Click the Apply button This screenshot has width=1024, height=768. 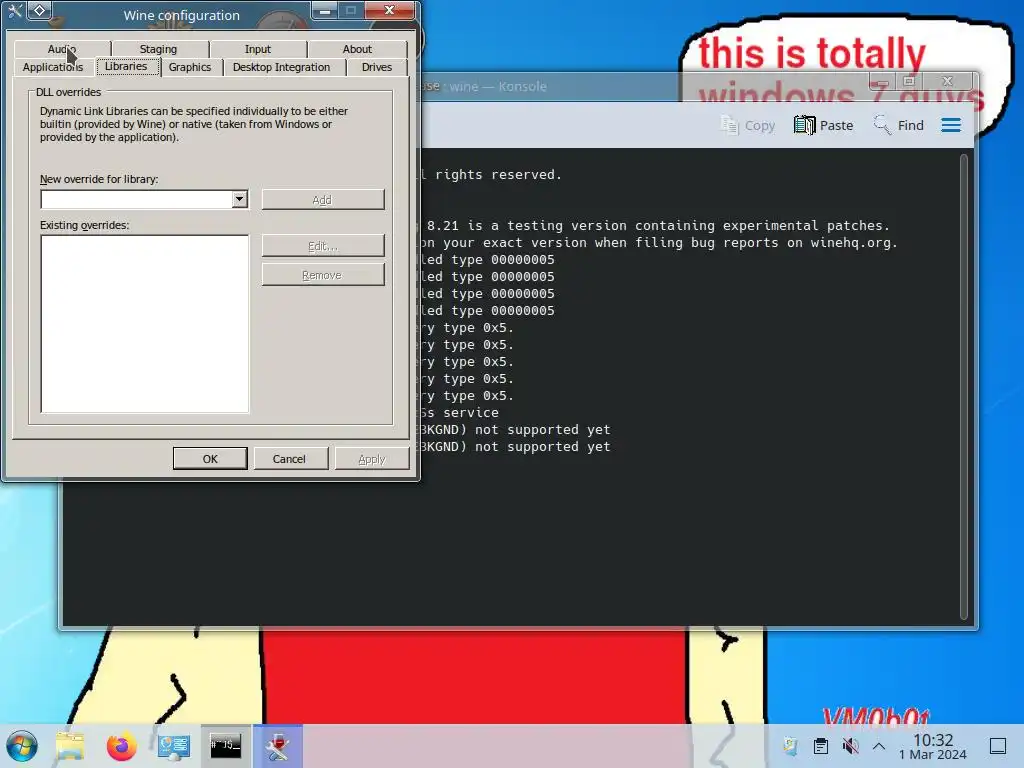[372, 459]
